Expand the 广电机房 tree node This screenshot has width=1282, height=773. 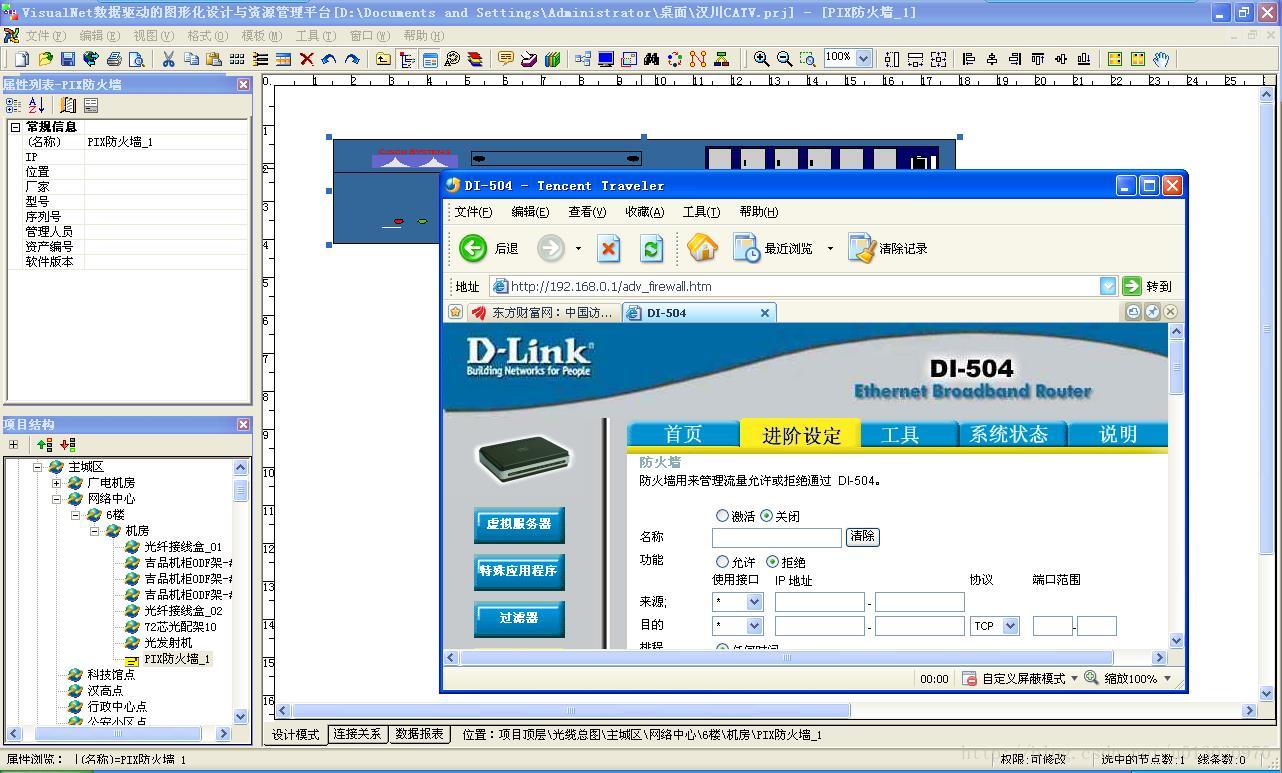[x=56, y=483]
